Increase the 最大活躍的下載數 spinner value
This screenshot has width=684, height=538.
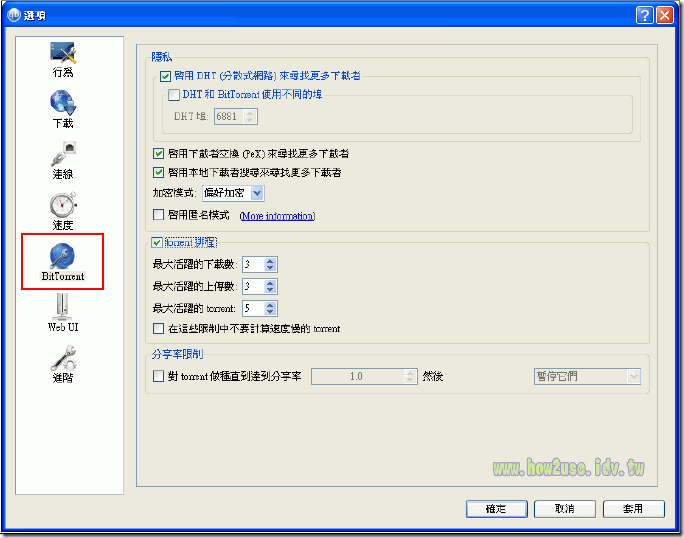click(271, 260)
